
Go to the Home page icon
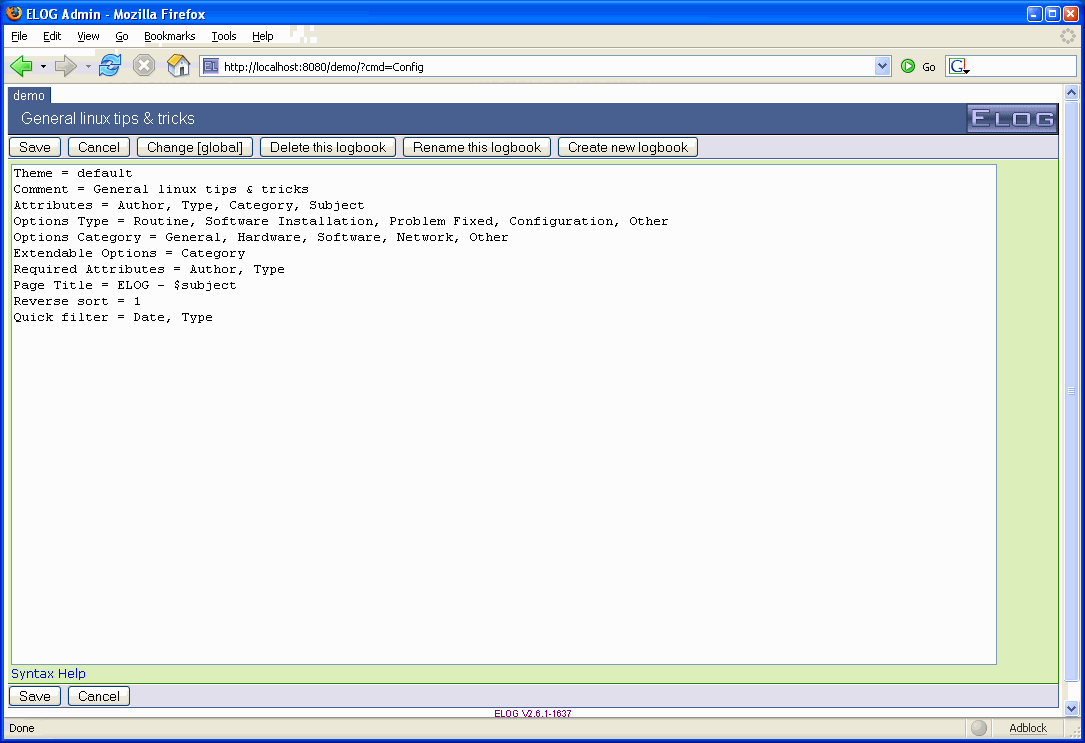point(179,66)
